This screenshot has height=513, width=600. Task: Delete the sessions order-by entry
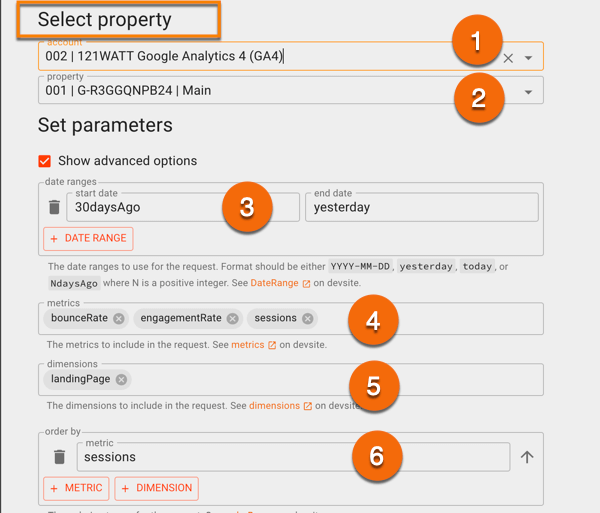(59, 457)
